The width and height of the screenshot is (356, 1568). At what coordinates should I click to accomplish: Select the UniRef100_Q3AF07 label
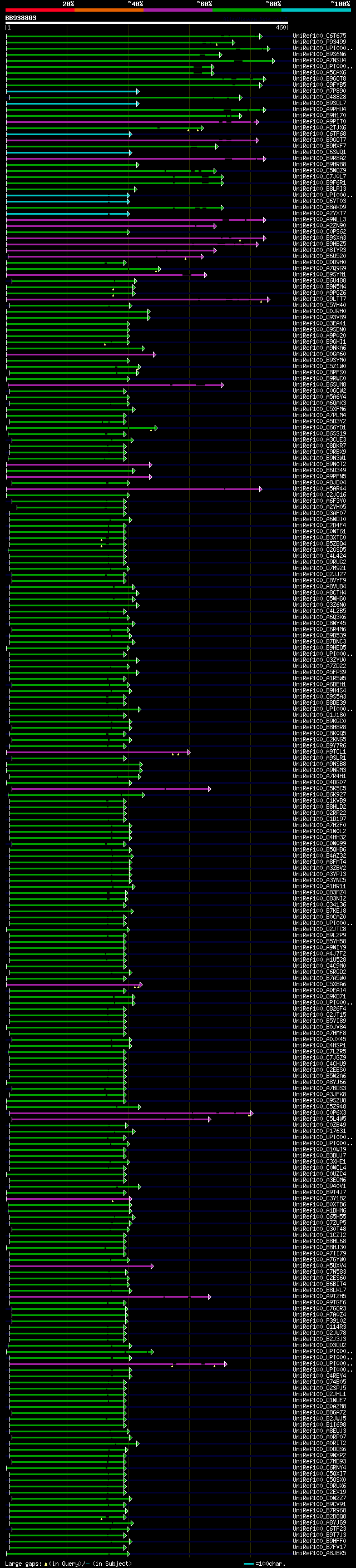tap(319, 513)
